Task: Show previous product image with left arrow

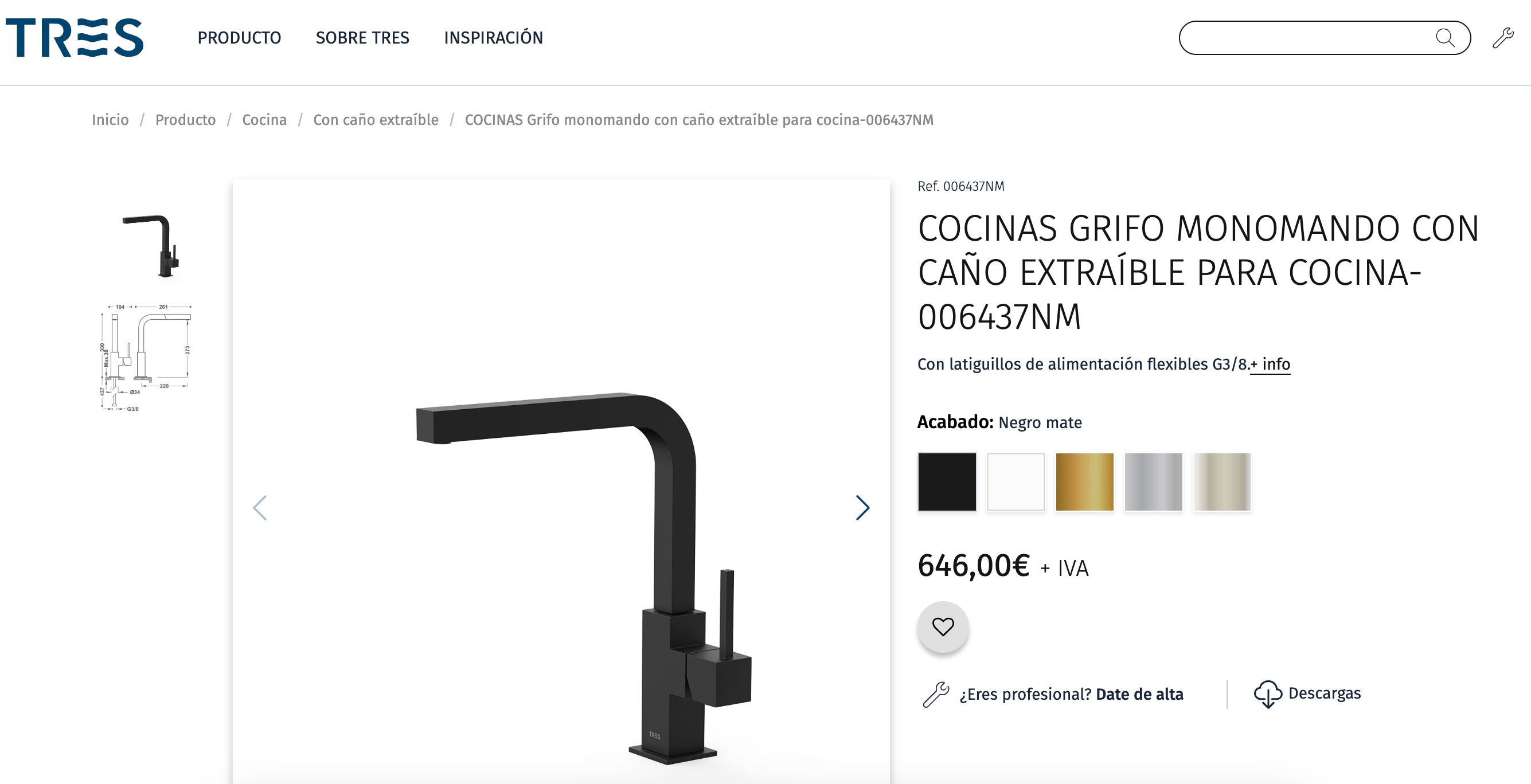Action: pos(260,508)
